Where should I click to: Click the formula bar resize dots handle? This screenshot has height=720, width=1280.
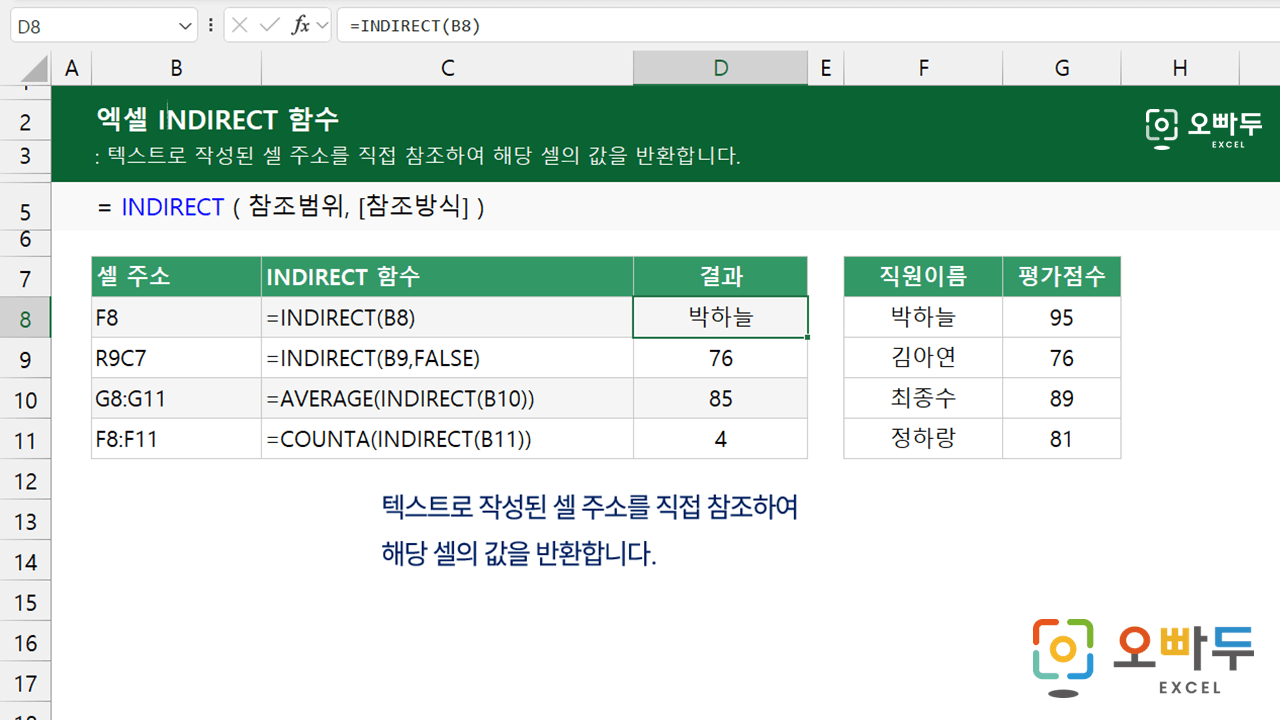click(211, 26)
